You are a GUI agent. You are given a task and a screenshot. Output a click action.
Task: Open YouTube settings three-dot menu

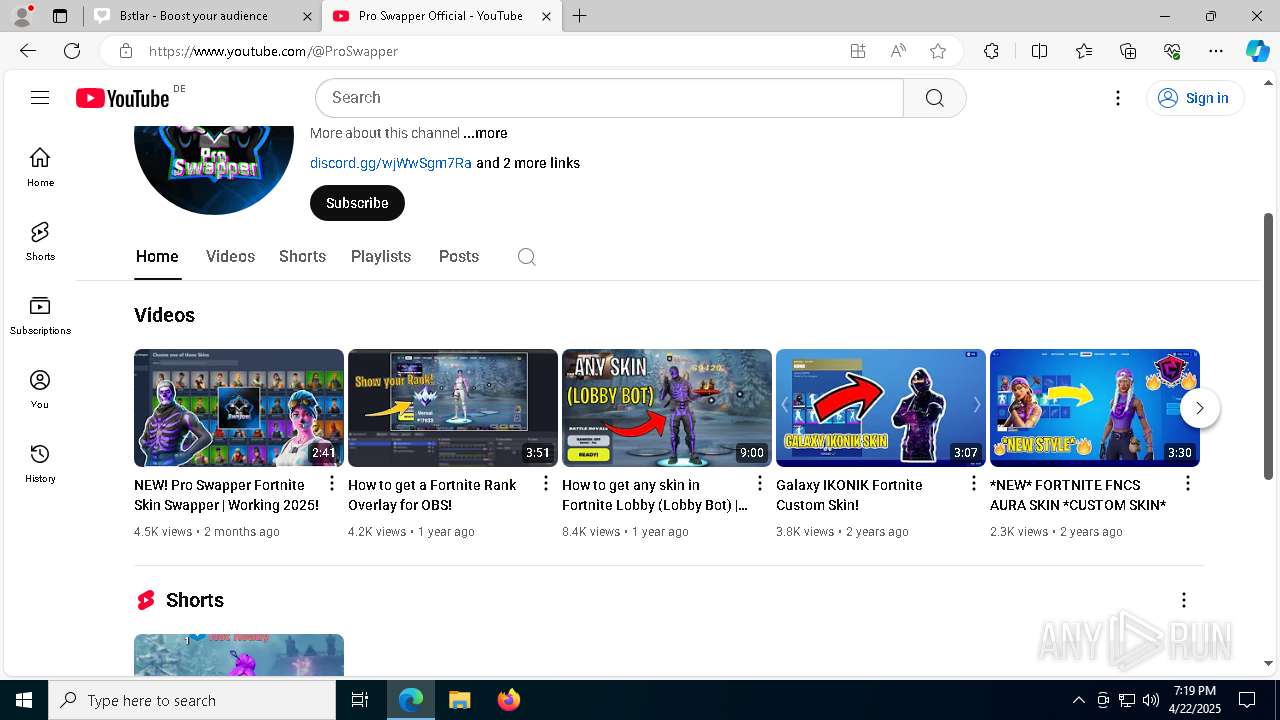[1118, 97]
